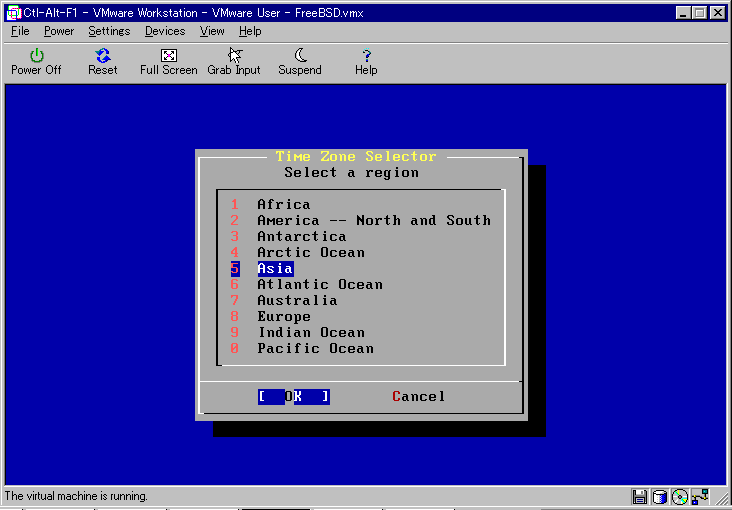Viewport: 732px width, 510px height.
Task: Choose America -- North and South region
Action: pyautogui.click(x=373, y=221)
